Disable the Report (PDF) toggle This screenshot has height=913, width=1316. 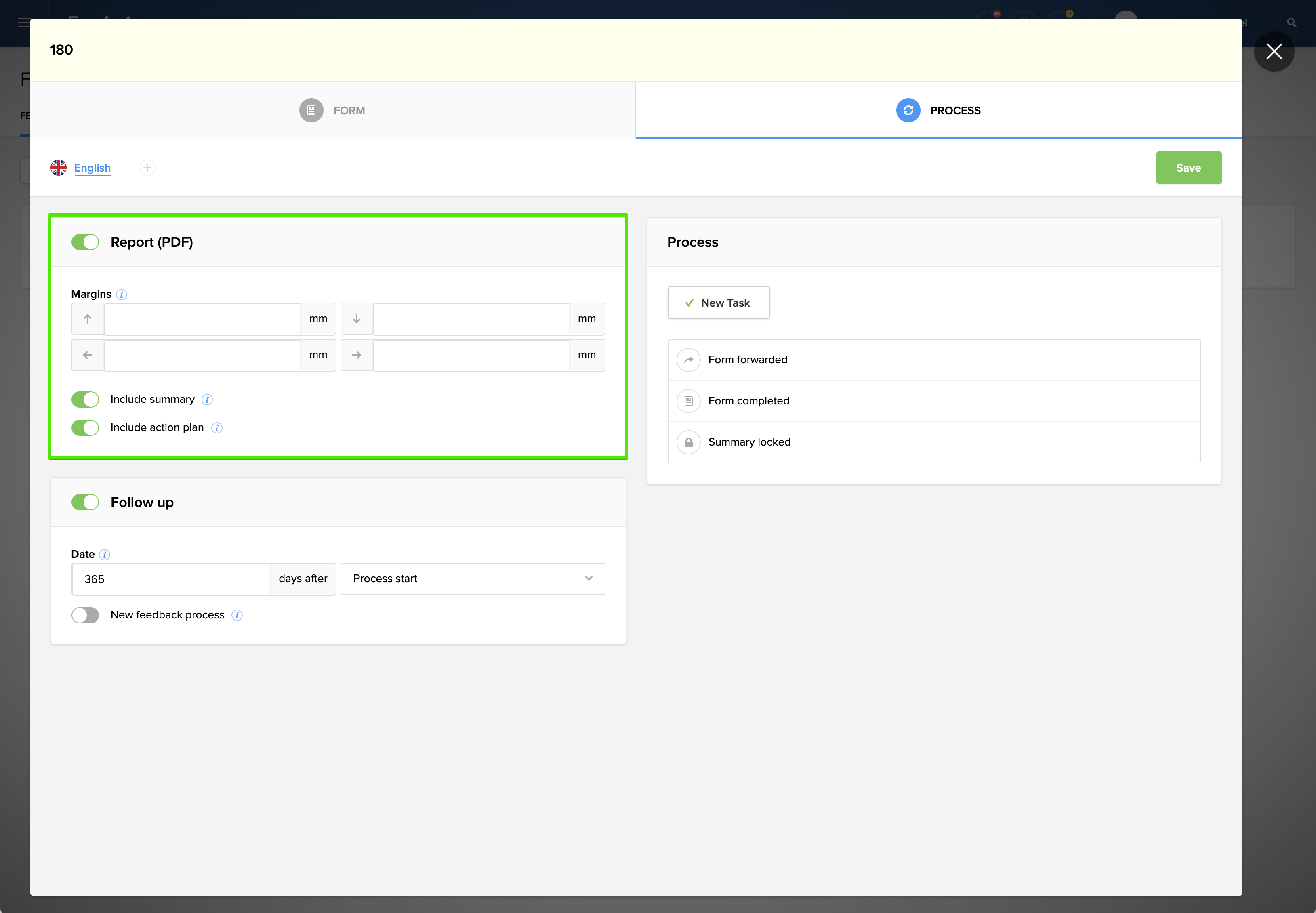(85, 242)
